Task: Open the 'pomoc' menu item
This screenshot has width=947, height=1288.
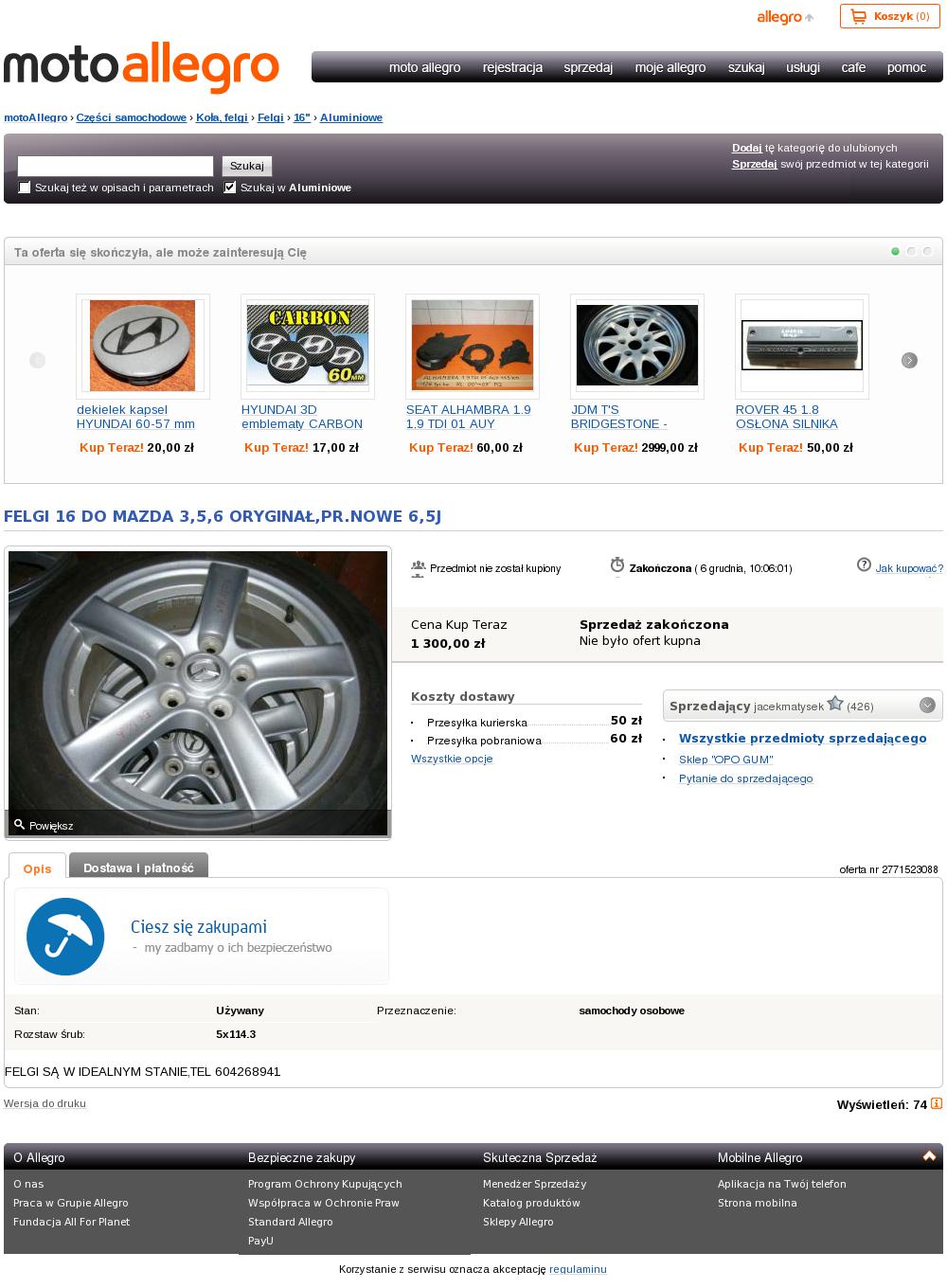Action: (906, 67)
